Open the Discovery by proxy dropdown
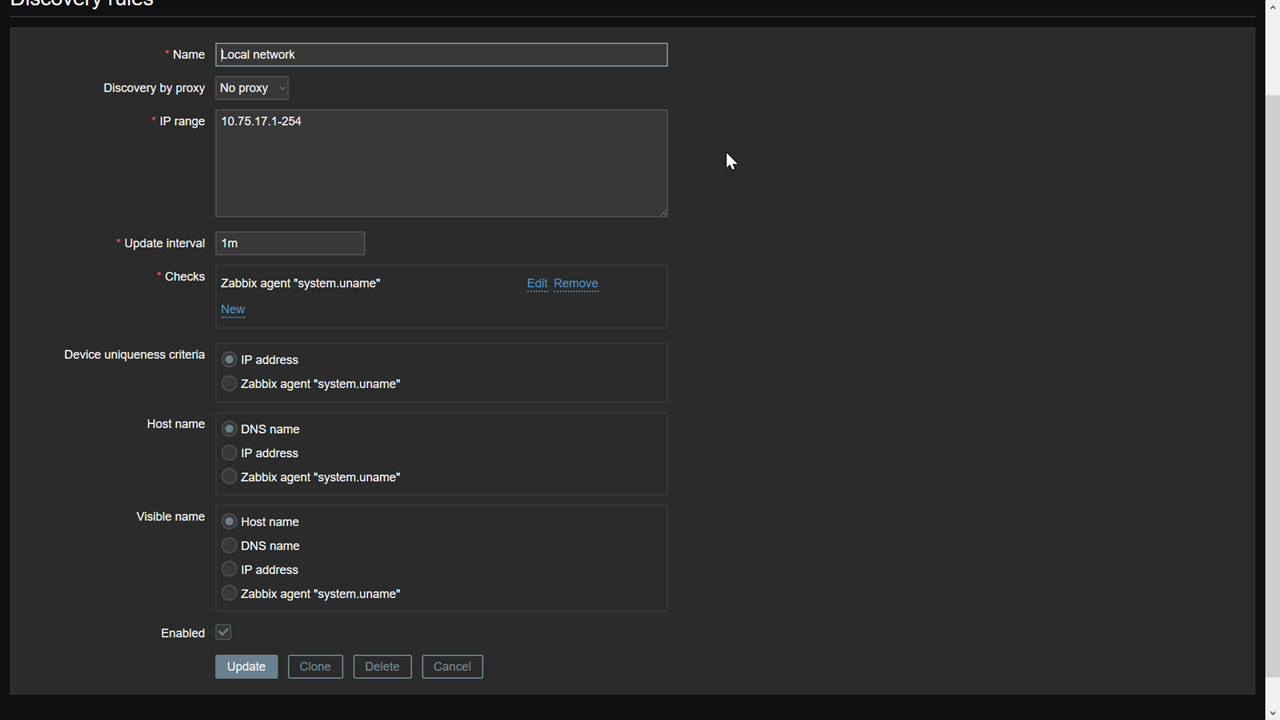This screenshot has height=720, width=1280. pyautogui.click(x=252, y=88)
